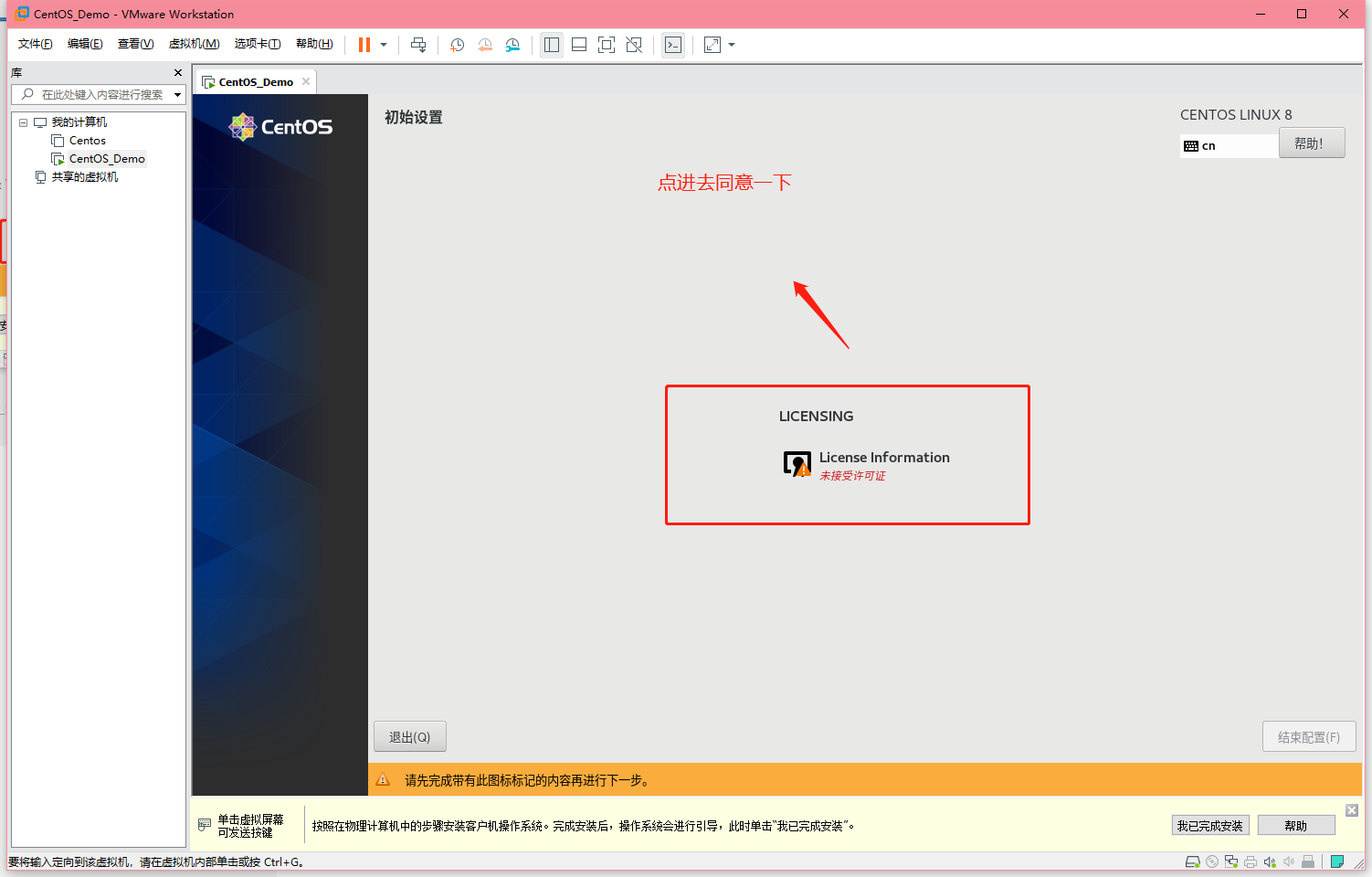
Task: Open the power options dropdown arrow beside pause
Action: (384, 45)
